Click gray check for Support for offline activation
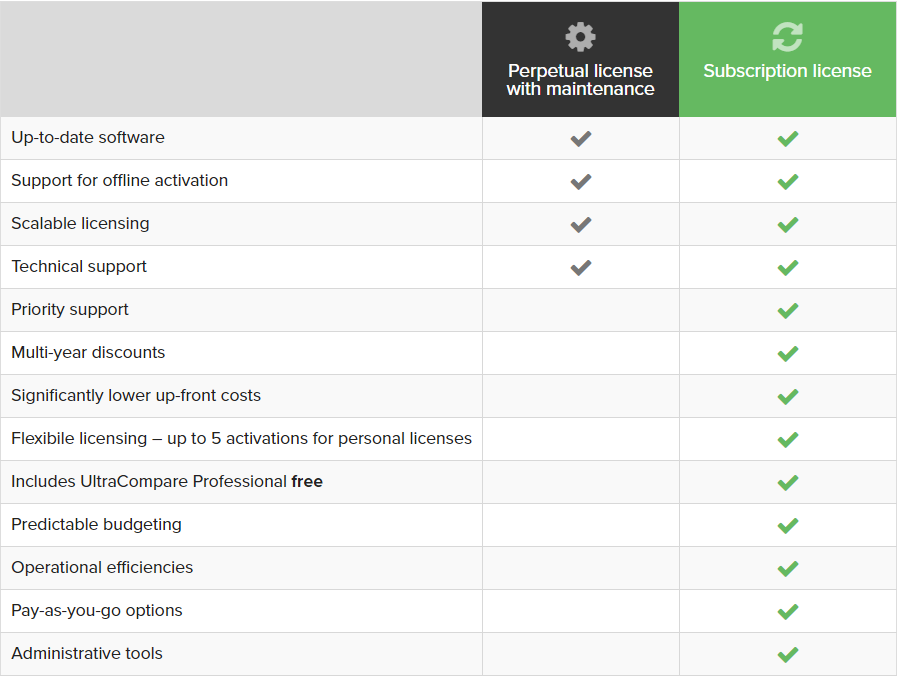This screenshot has height=677, width=898. pyautogui.click(x=581, y=182)
